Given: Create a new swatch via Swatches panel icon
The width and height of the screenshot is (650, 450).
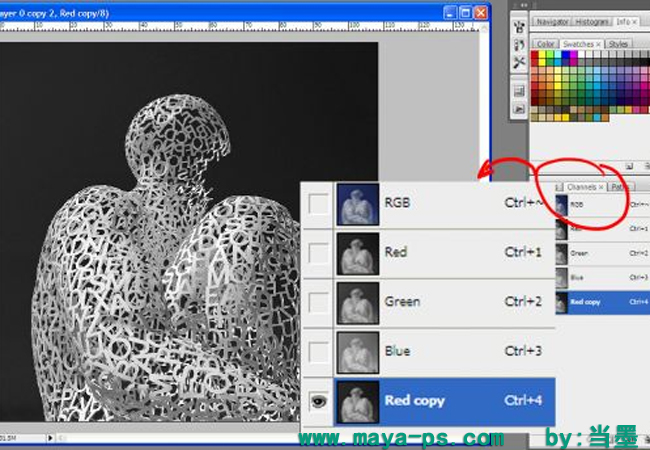Looking at the screenshot, I should (629, 166).
